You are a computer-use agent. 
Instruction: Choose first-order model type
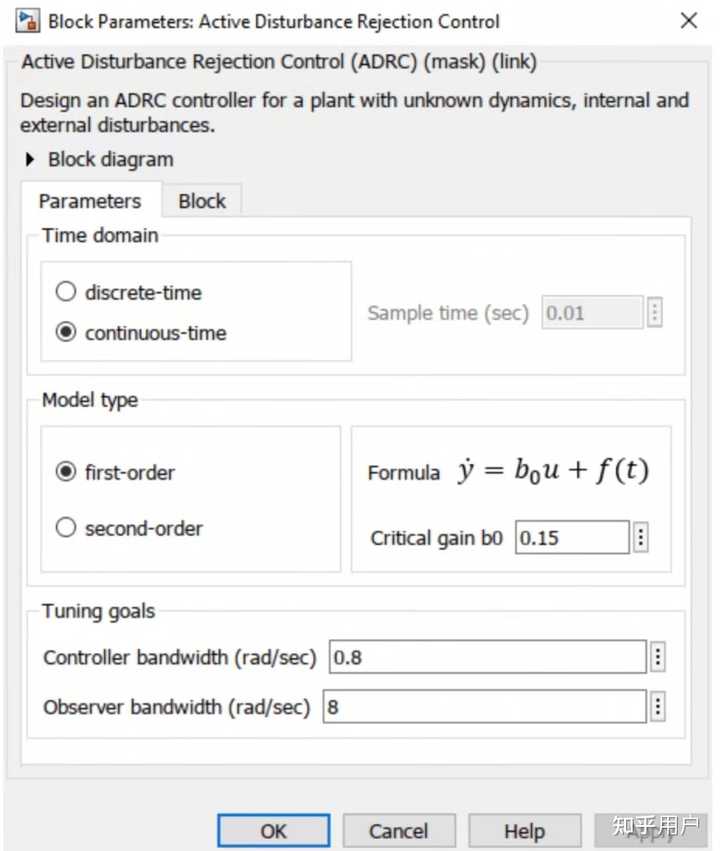coord(66,472)
